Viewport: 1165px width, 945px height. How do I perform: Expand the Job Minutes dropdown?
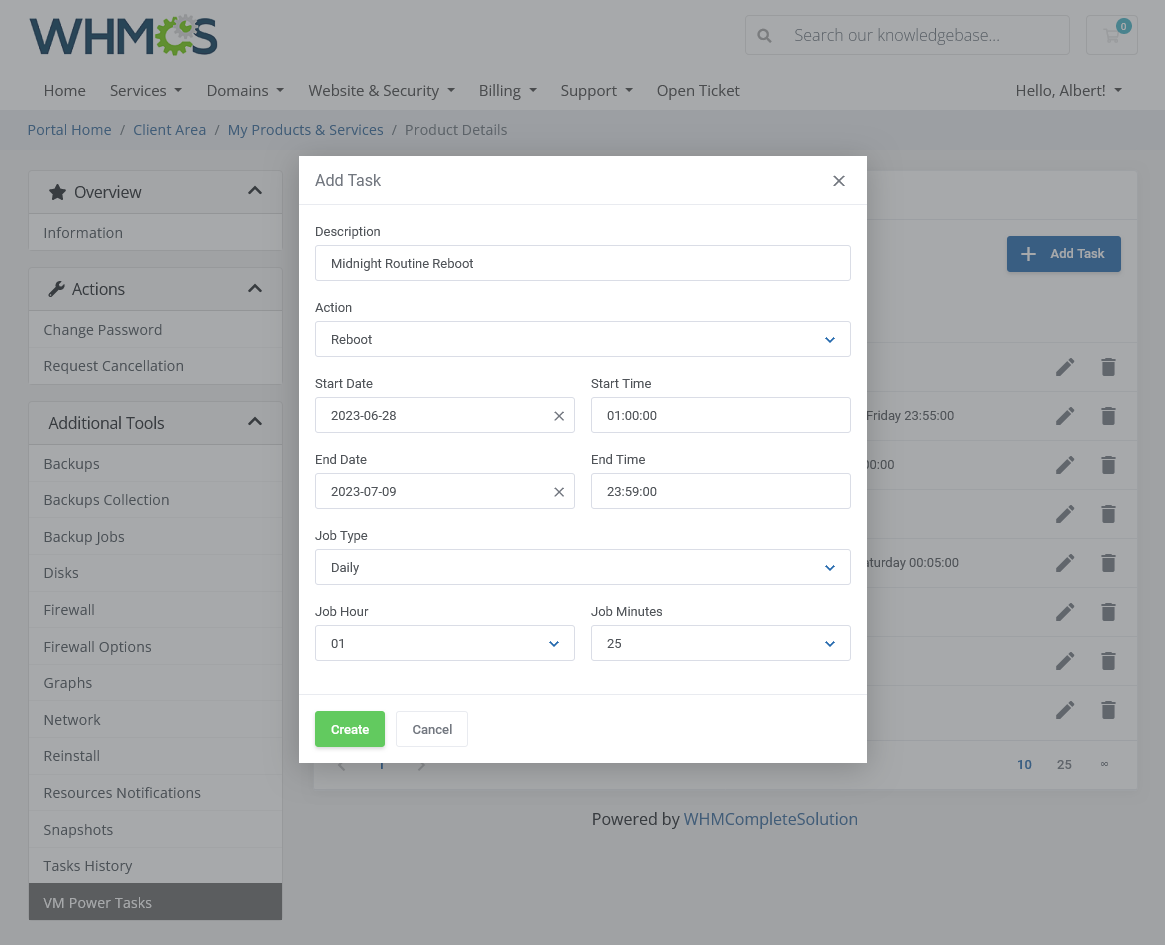(x=720, y=644)
